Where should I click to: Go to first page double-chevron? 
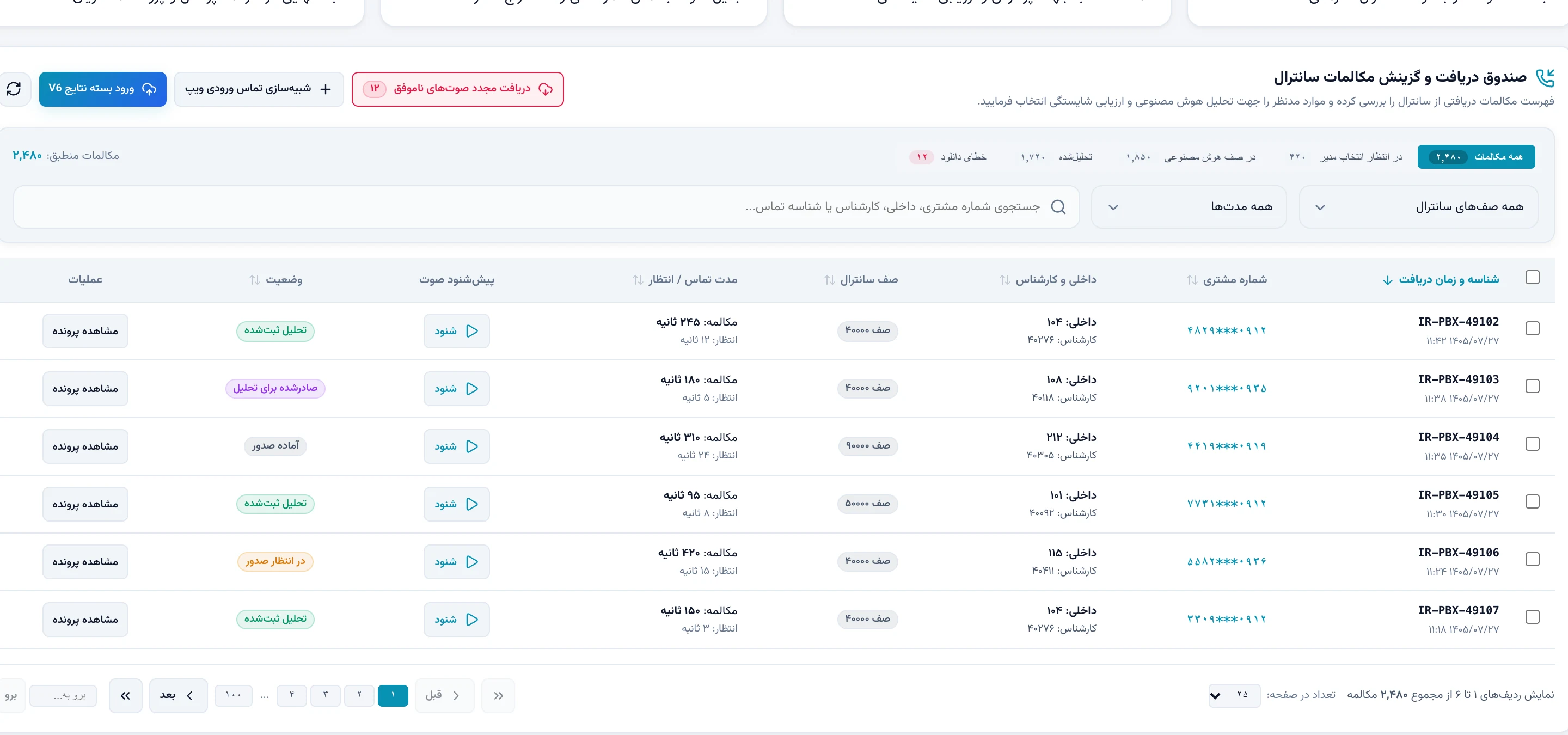(x=498, y=695)
